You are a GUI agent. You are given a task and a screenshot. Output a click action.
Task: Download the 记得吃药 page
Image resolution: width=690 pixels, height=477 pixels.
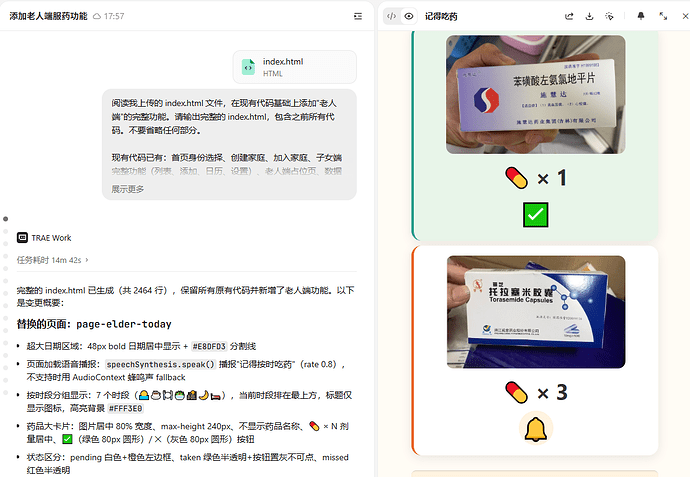pos(589,16)
